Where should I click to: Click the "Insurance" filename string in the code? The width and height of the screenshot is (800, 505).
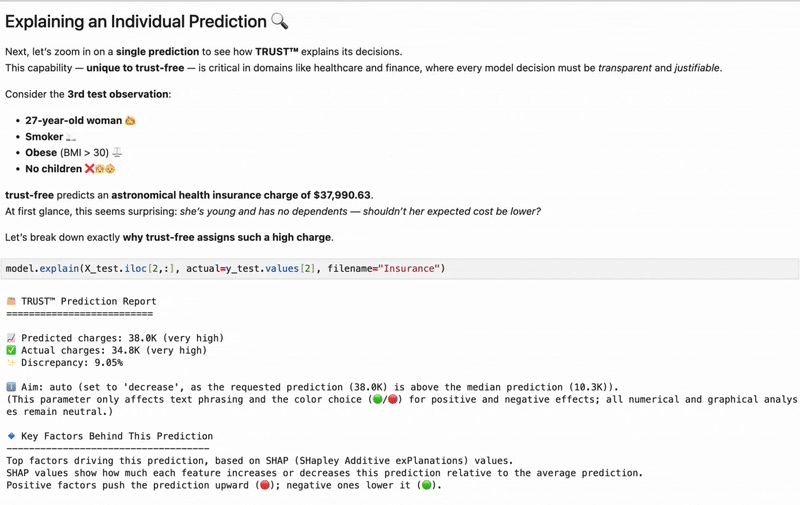click(411, 269)
